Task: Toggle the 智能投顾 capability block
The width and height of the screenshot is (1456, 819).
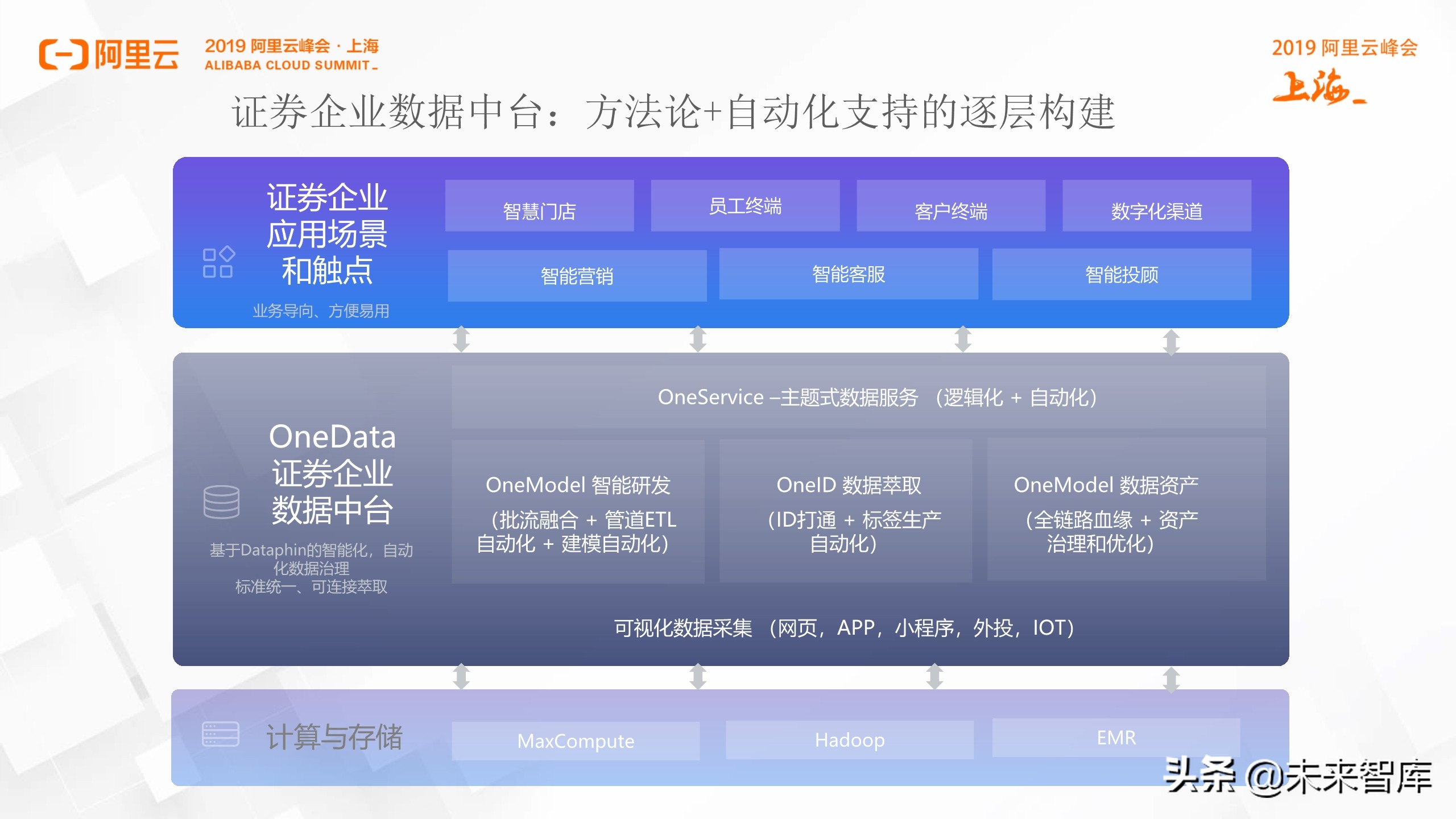Action: coord(1121,276)
